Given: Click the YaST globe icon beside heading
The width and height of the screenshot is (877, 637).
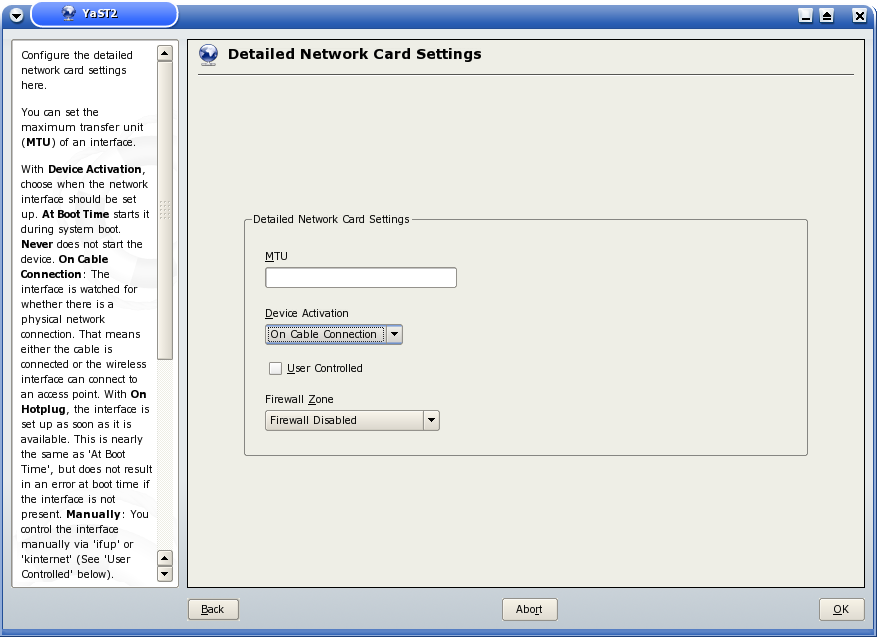Looking at the screenshot, I should point(209,55).
